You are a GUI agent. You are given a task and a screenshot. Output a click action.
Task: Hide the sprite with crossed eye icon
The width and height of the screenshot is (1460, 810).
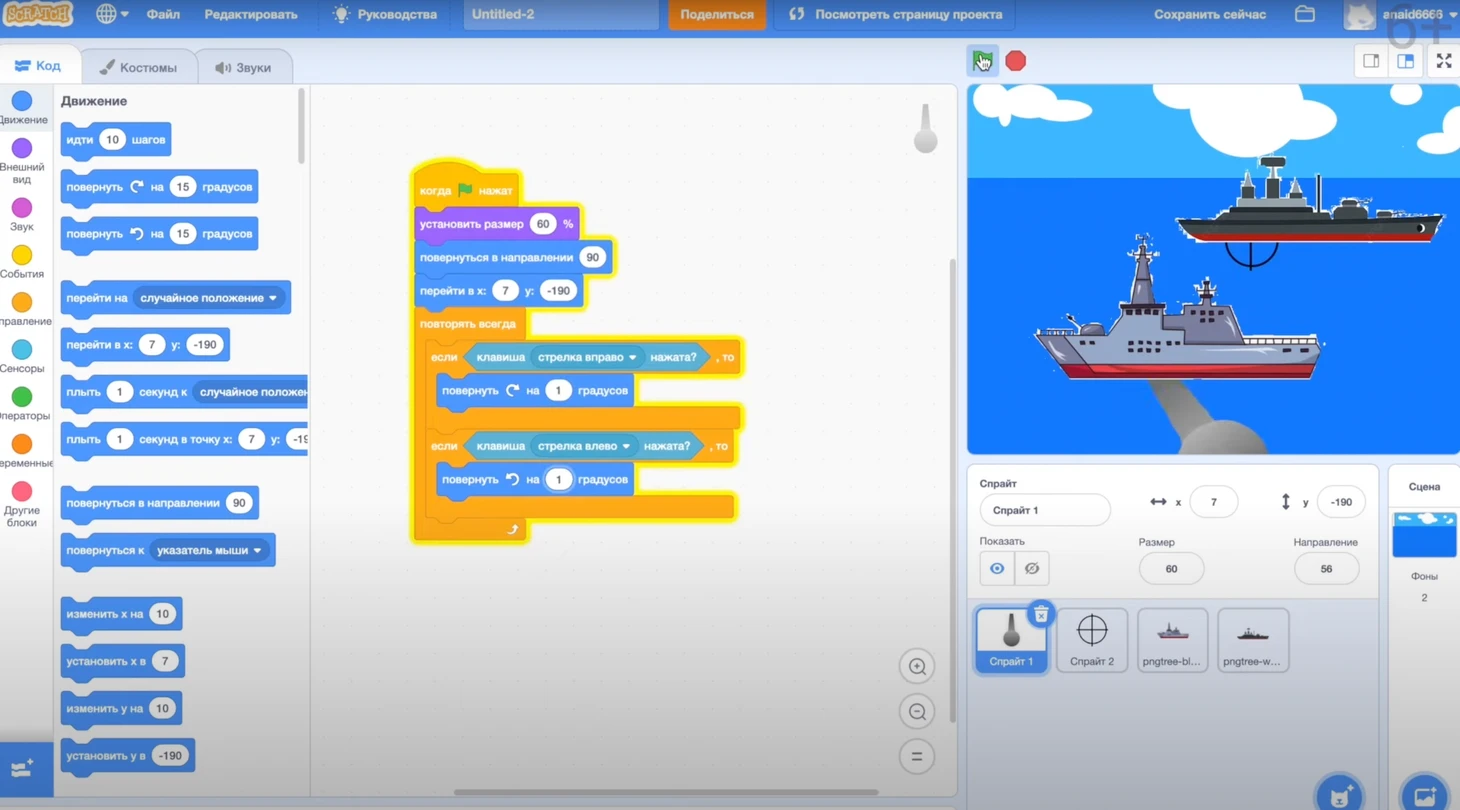tap(1031, 568)
